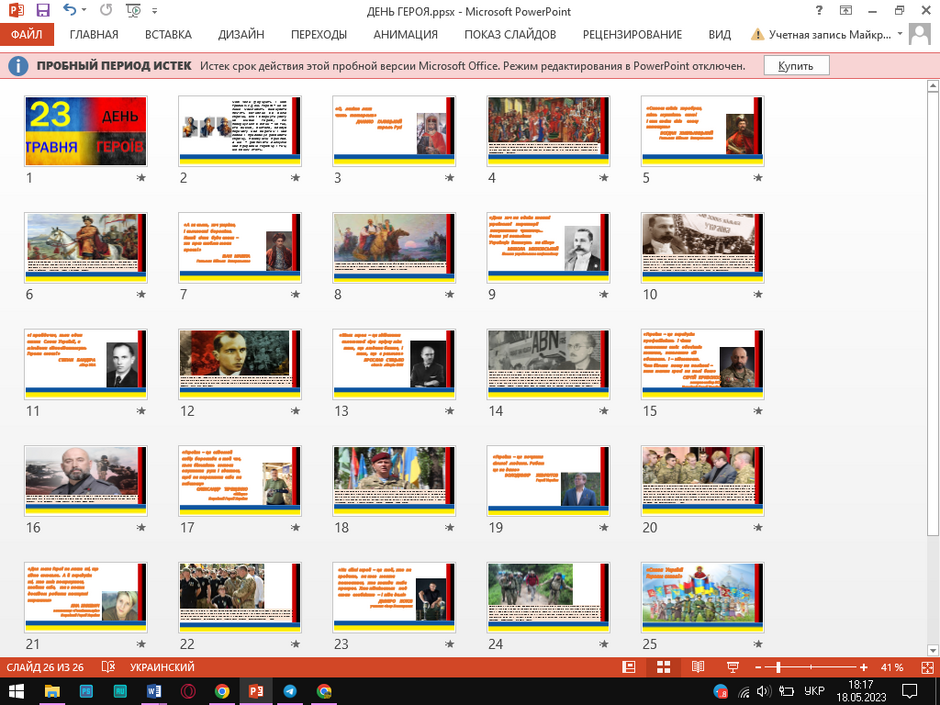Switch to the ВСТАВКА tab
The width and height of the screenshot is (940, 705).
[x=168, y=34]
